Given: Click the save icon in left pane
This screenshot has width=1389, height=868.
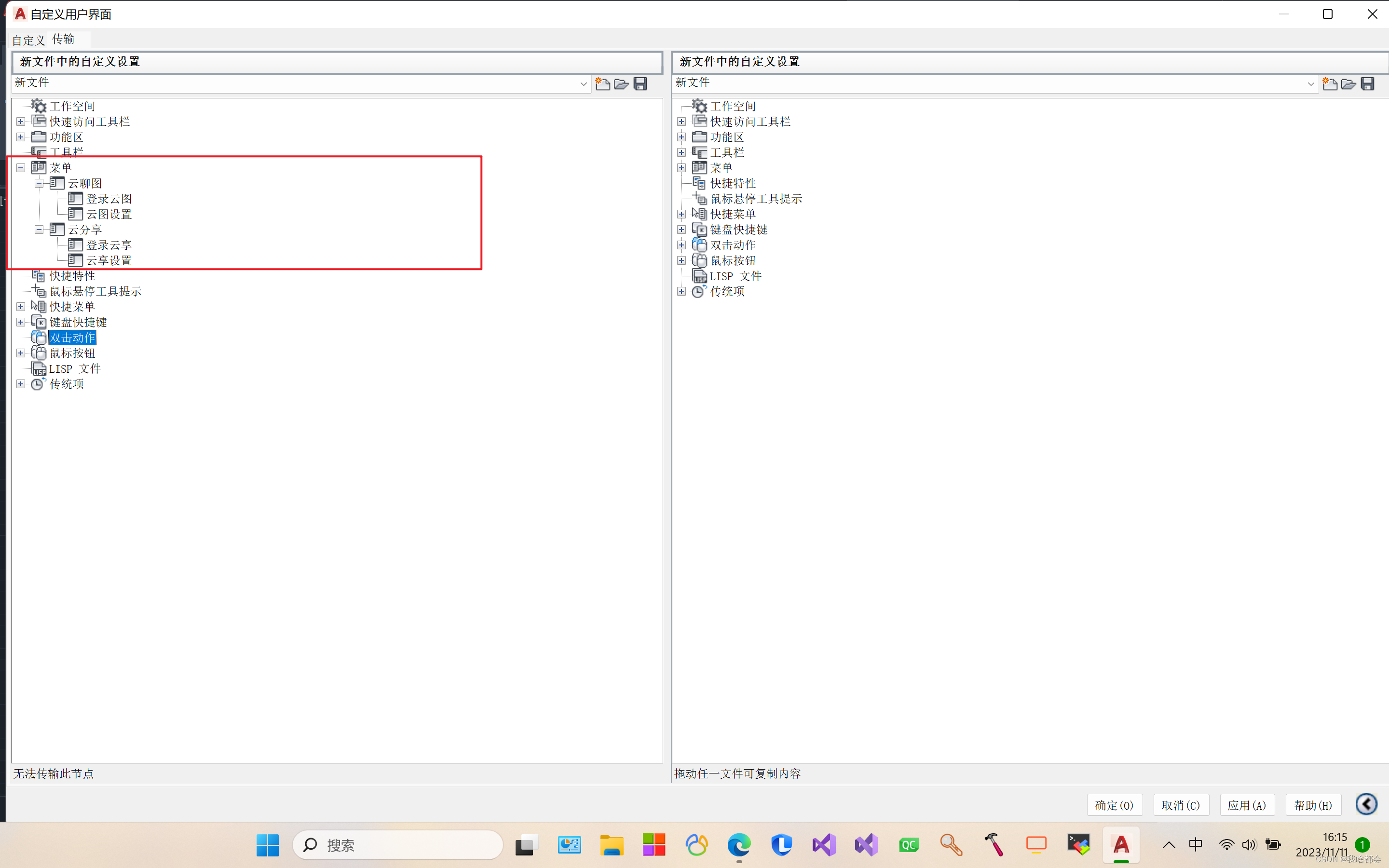Looking at the screenshot, I should tap(640, 84).
